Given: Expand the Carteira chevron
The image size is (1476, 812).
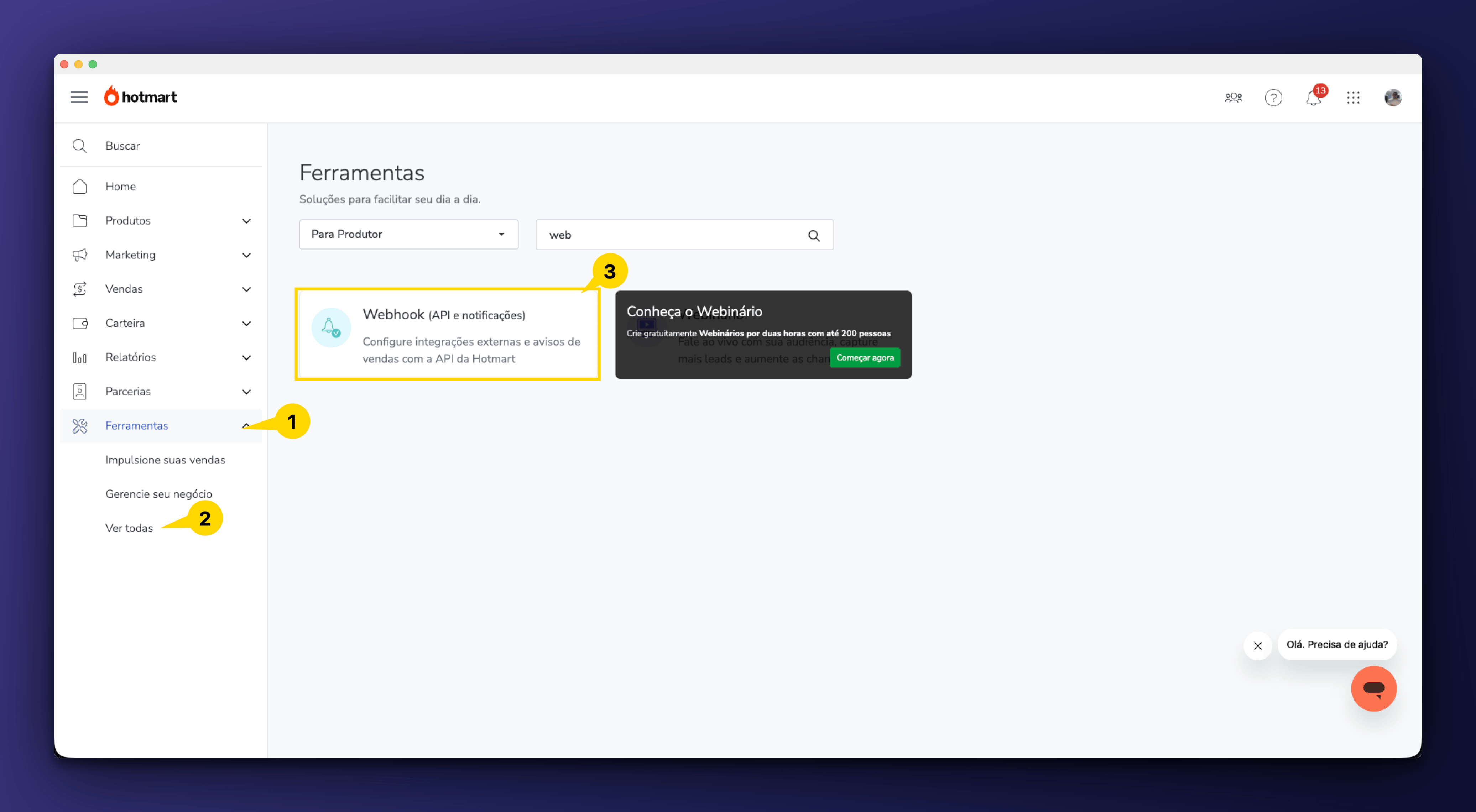Looking at the screenshot, I should click(x=246, y=324).
